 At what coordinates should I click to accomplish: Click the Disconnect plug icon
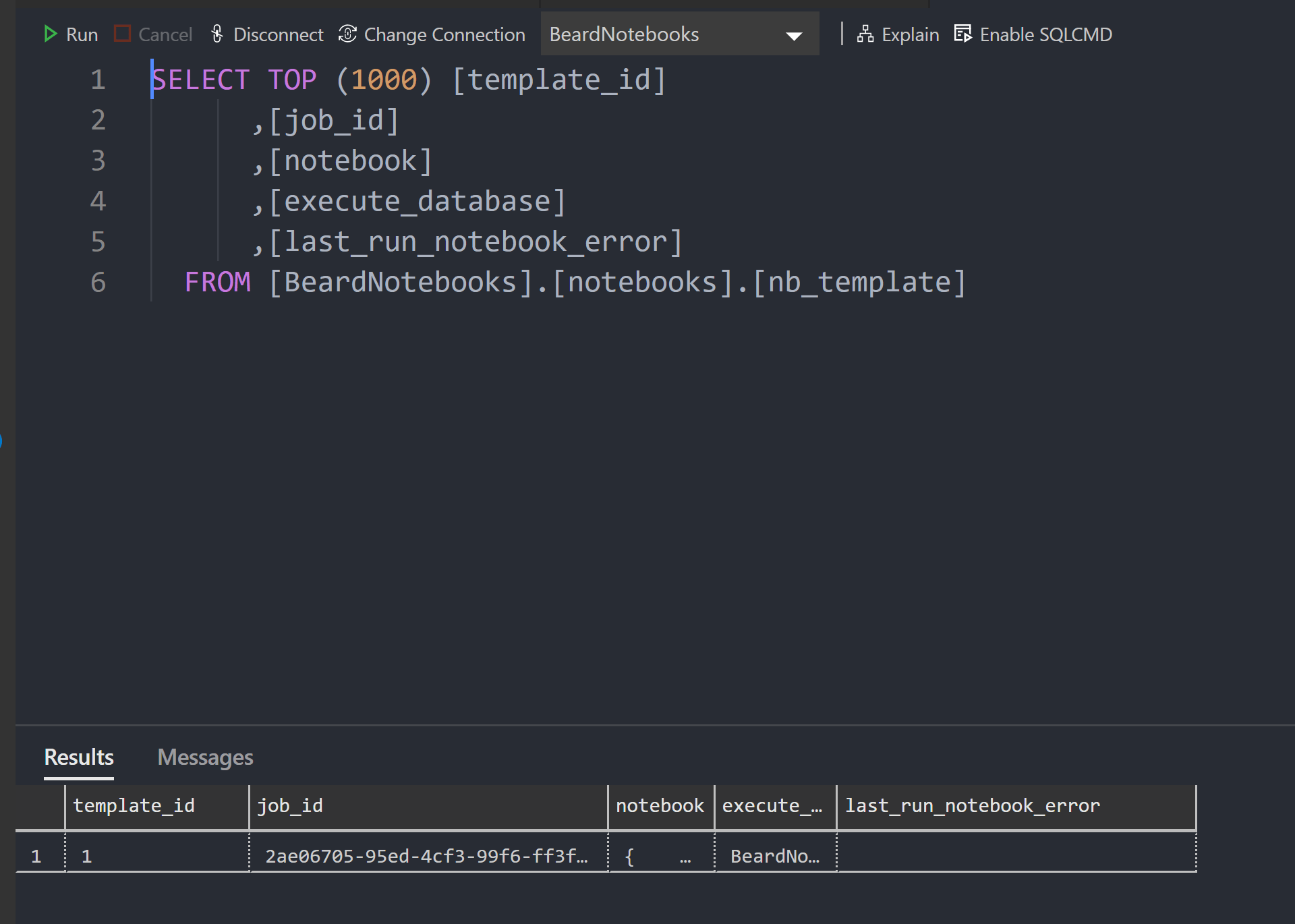(x=217, y=34)
